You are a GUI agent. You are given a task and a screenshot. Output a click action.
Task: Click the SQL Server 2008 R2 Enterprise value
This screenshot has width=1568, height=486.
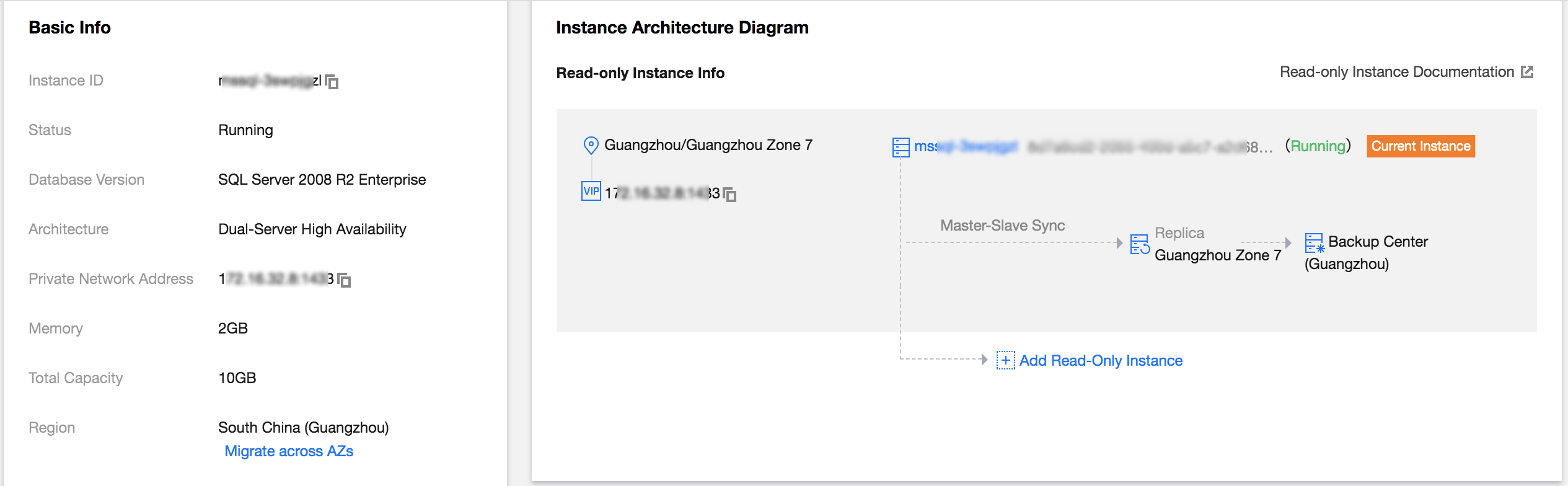pos(322,180)
